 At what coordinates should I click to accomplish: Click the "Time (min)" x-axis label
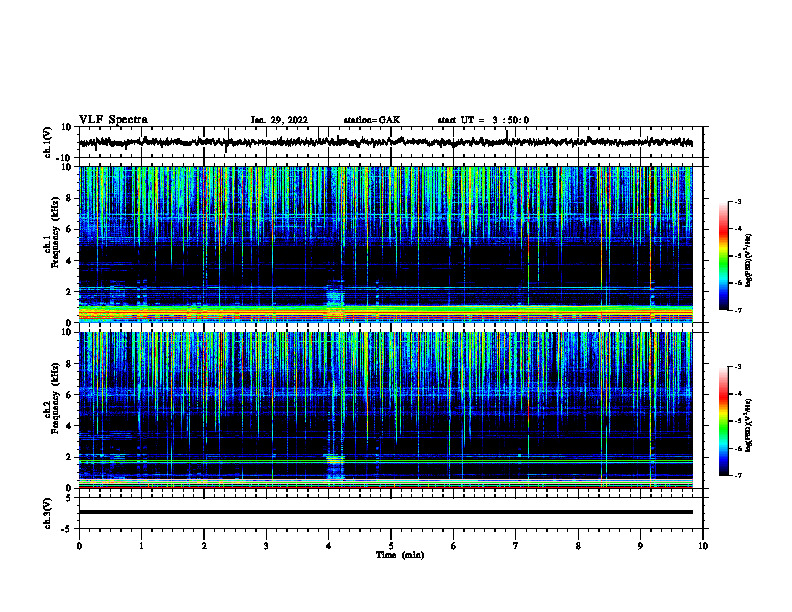point(400,555)
